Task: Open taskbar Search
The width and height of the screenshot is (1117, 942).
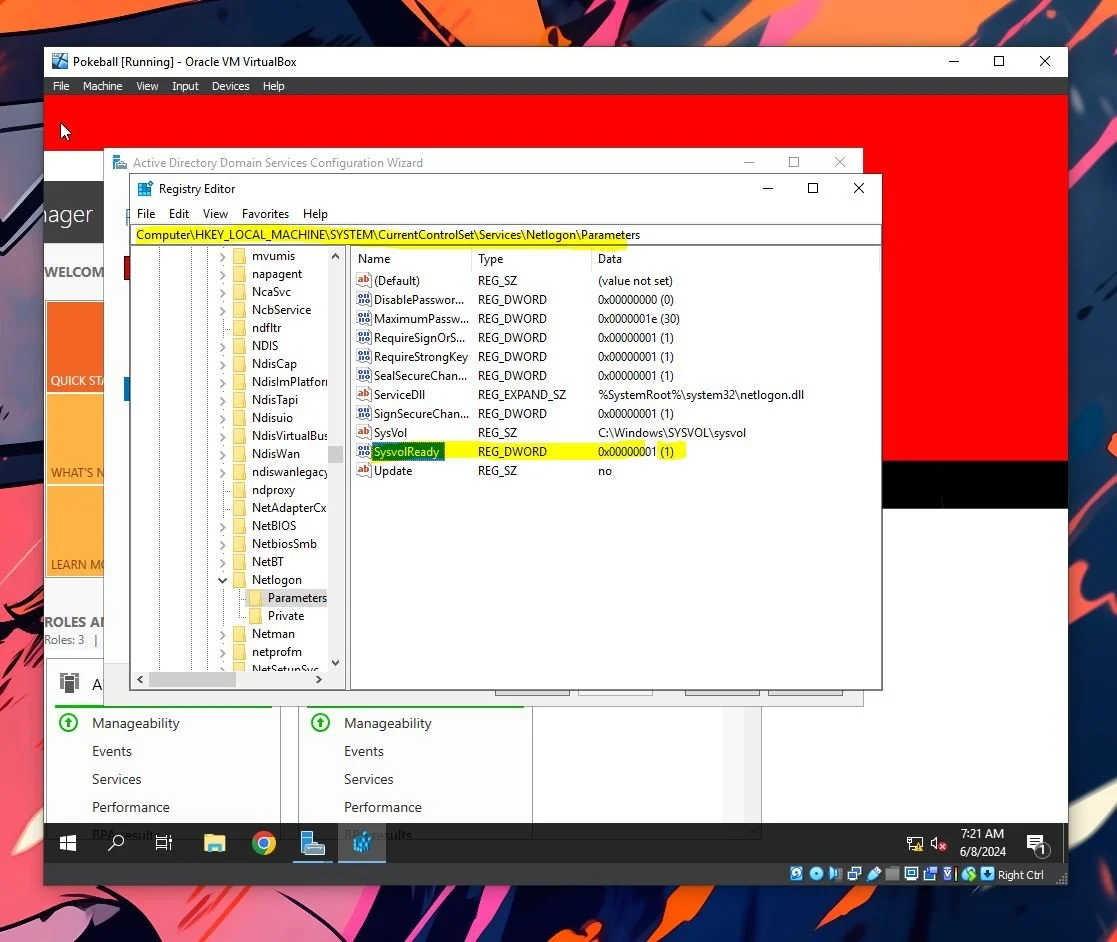Action: point(116,844)
